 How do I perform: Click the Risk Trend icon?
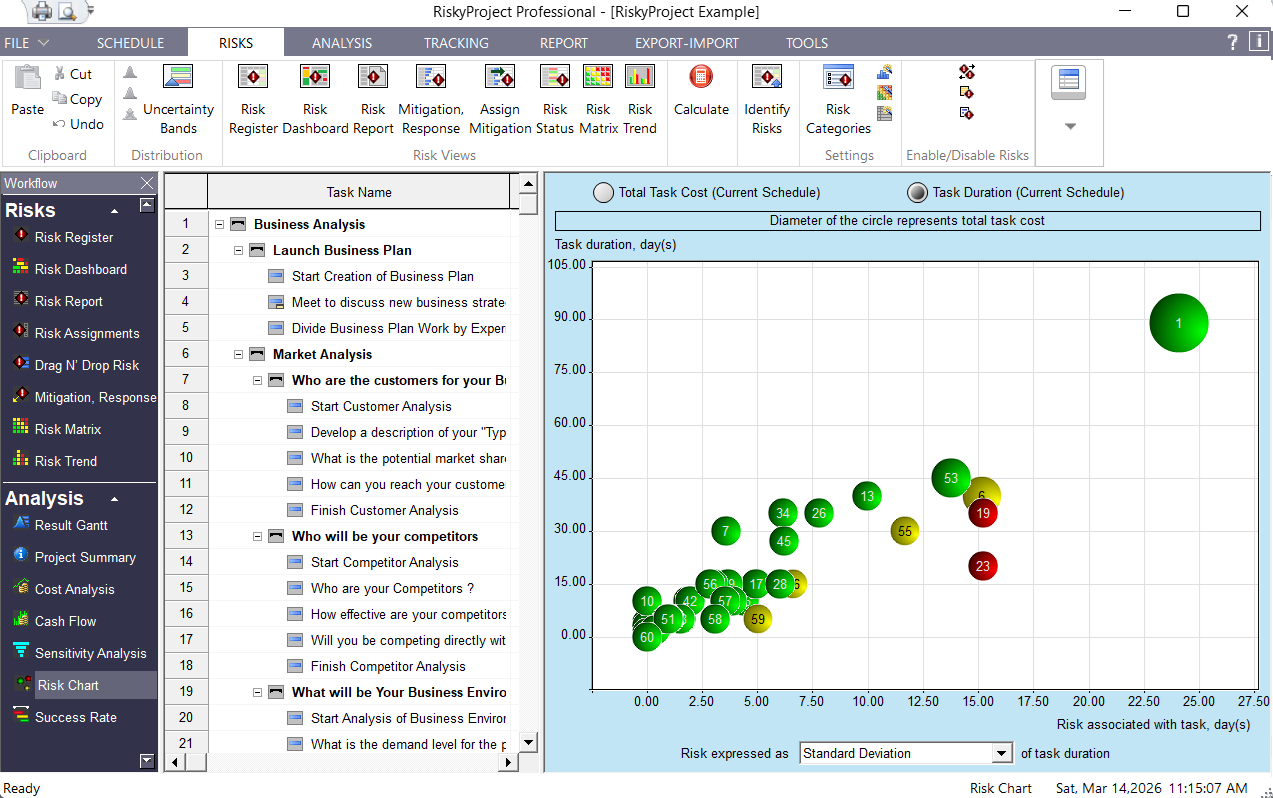[640, 95]
